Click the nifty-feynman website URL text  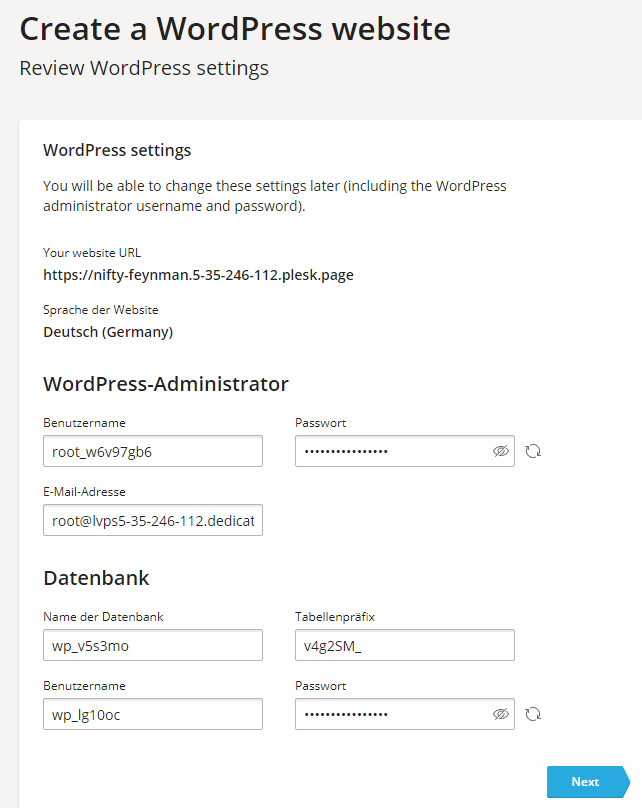[x=198, y=275]
